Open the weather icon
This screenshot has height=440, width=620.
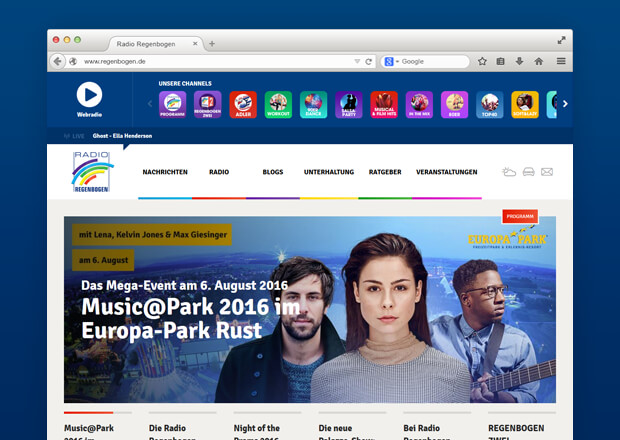tap(509, 172)
